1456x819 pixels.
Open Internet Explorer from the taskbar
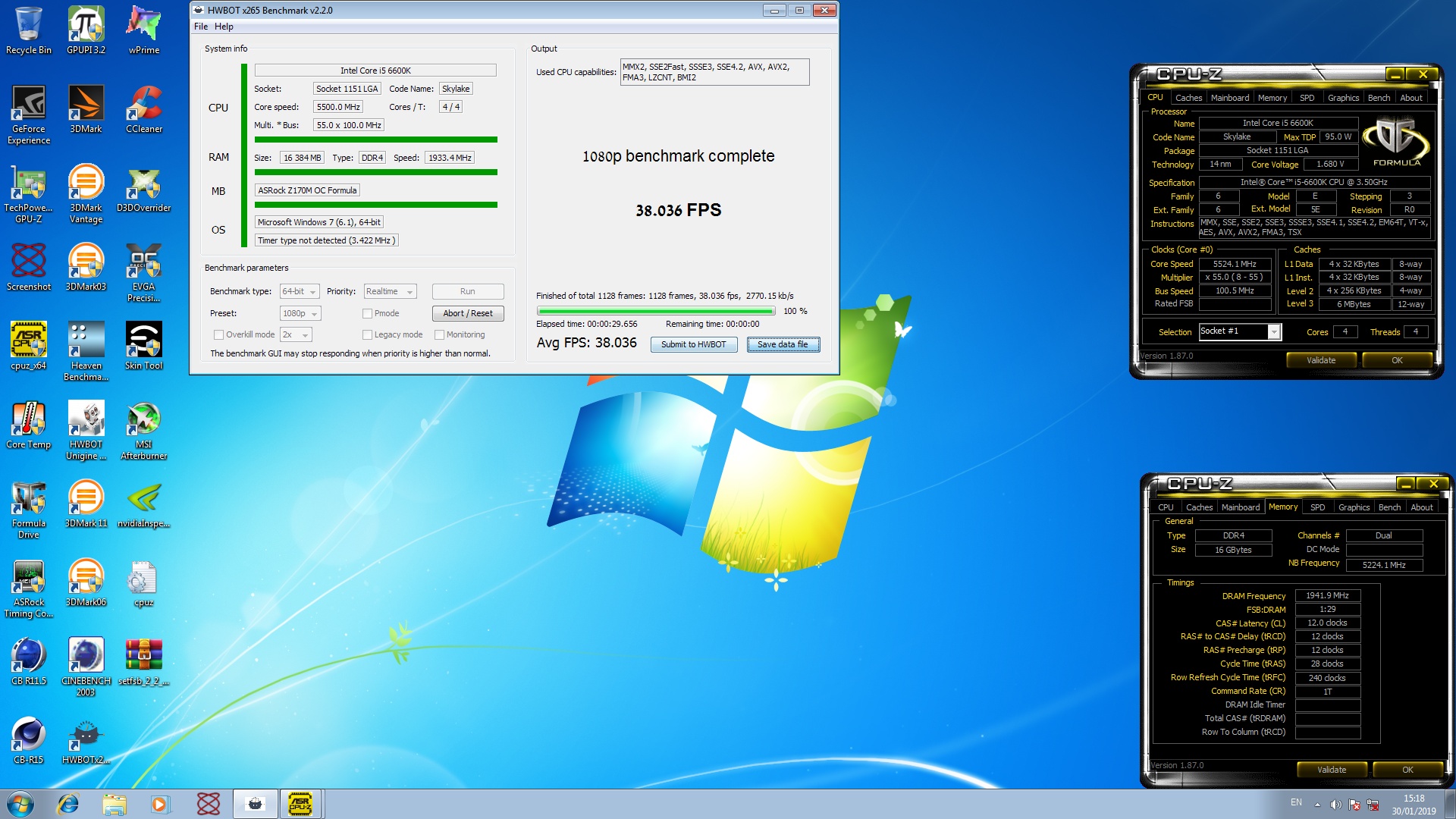68,804
